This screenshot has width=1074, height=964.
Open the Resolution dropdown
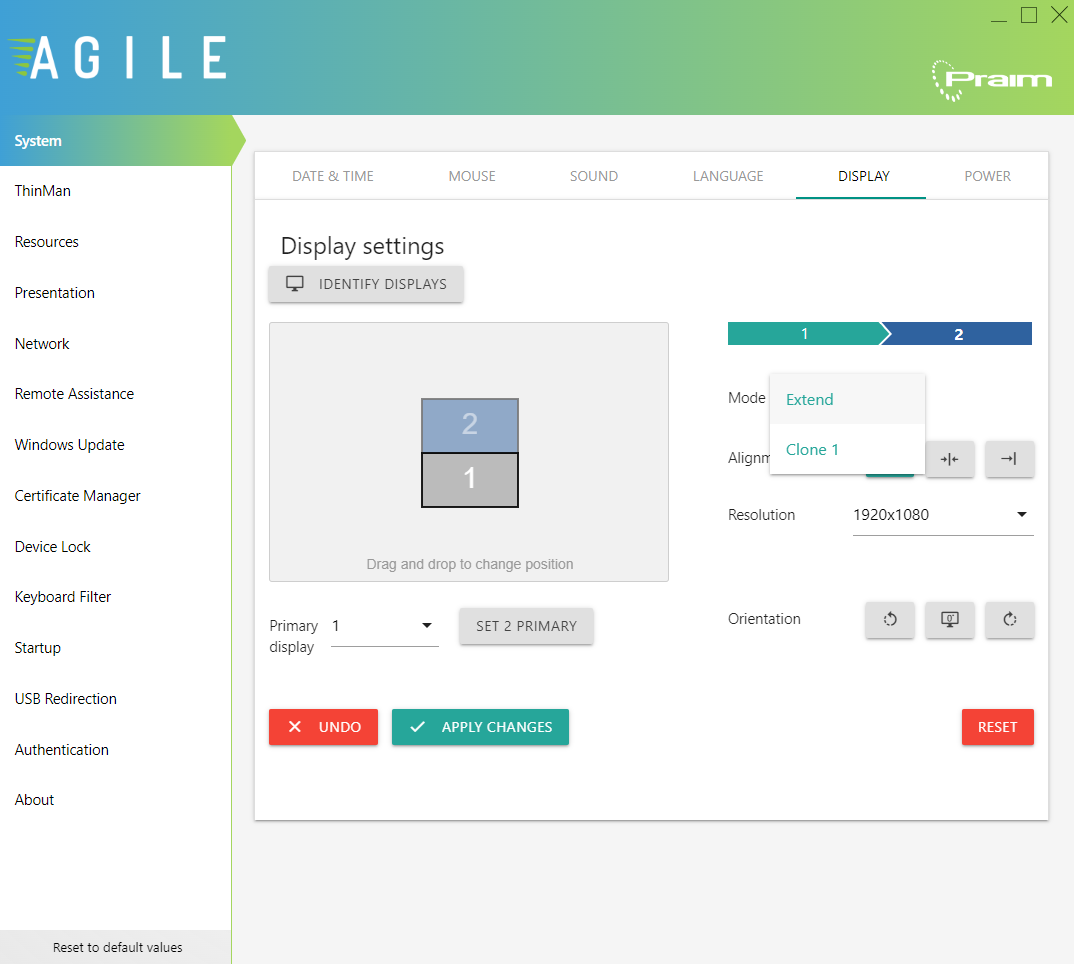[942, 515]
